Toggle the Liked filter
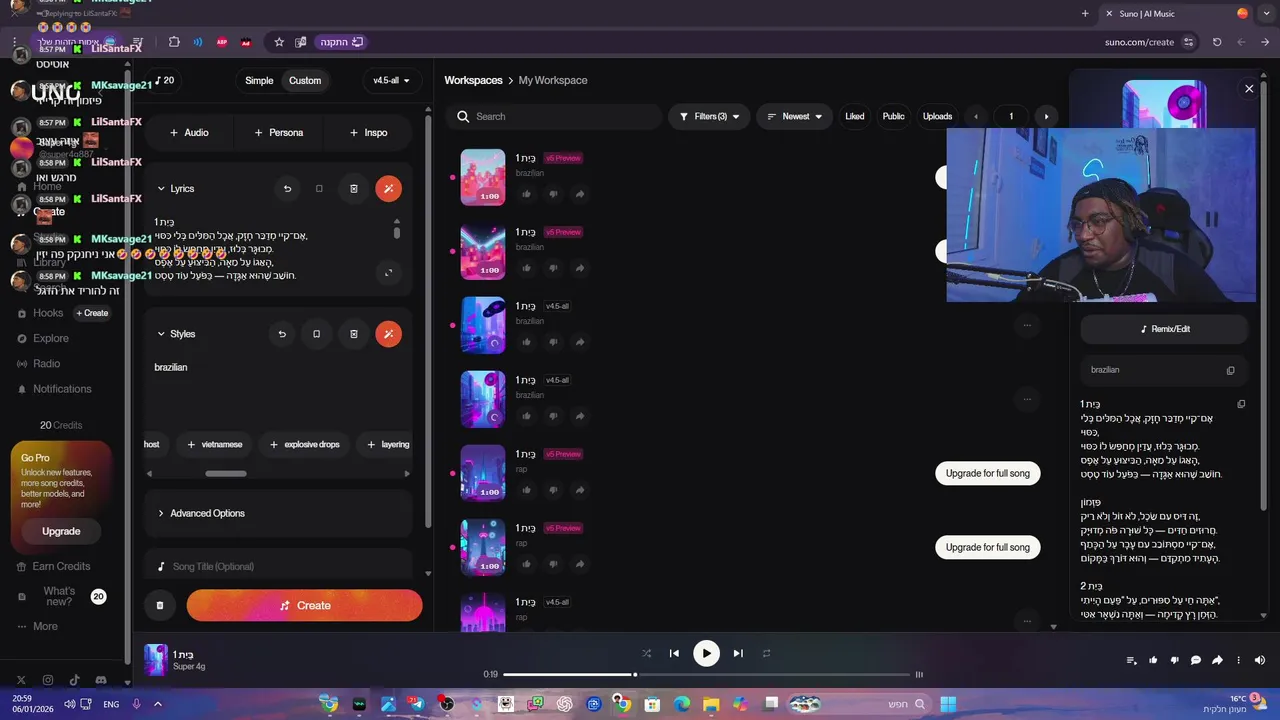The height and width of the screenshot is (720, 1280). pos(855,116)
